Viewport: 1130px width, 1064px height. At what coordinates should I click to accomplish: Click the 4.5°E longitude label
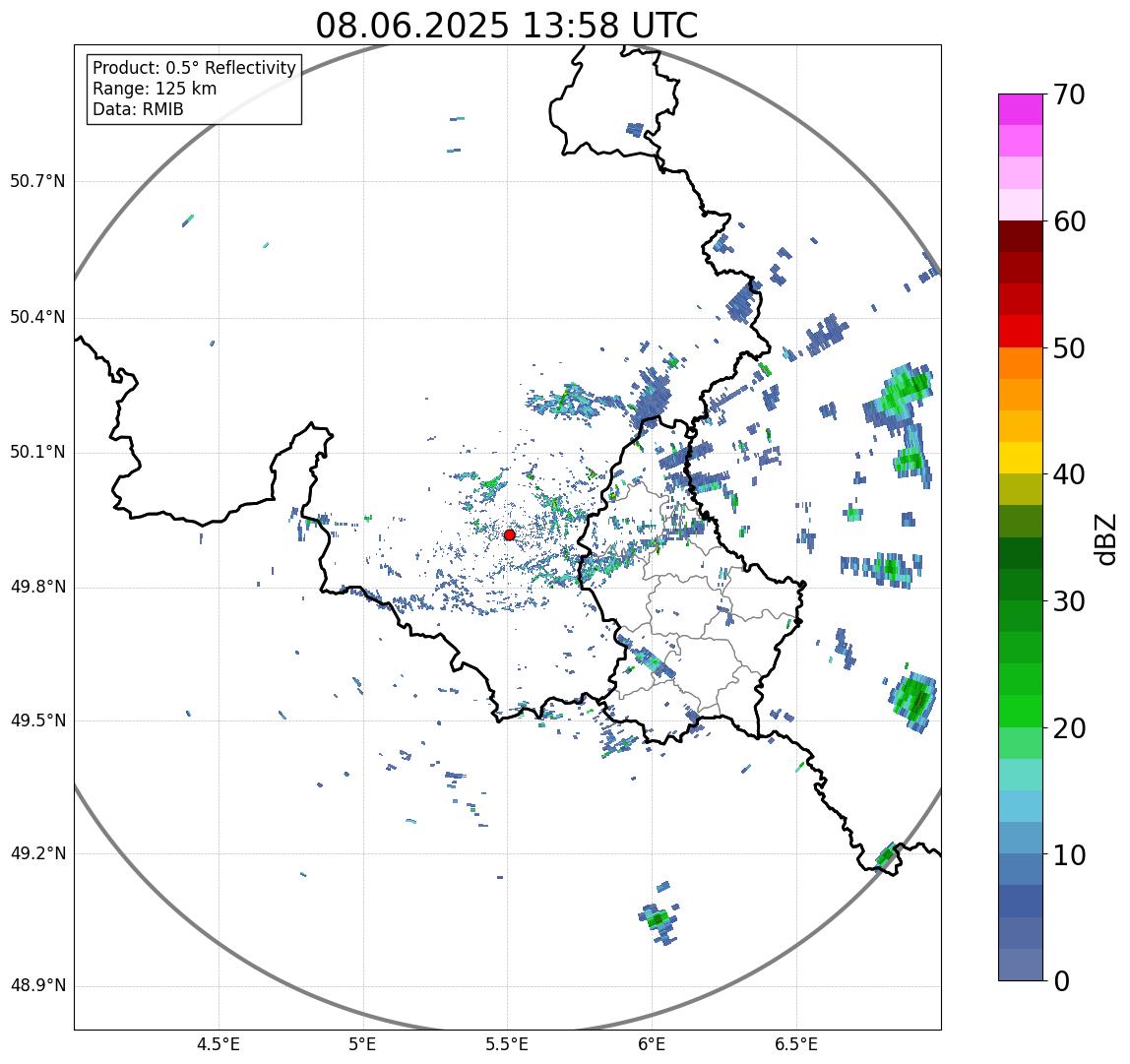tap(219, 1044)
